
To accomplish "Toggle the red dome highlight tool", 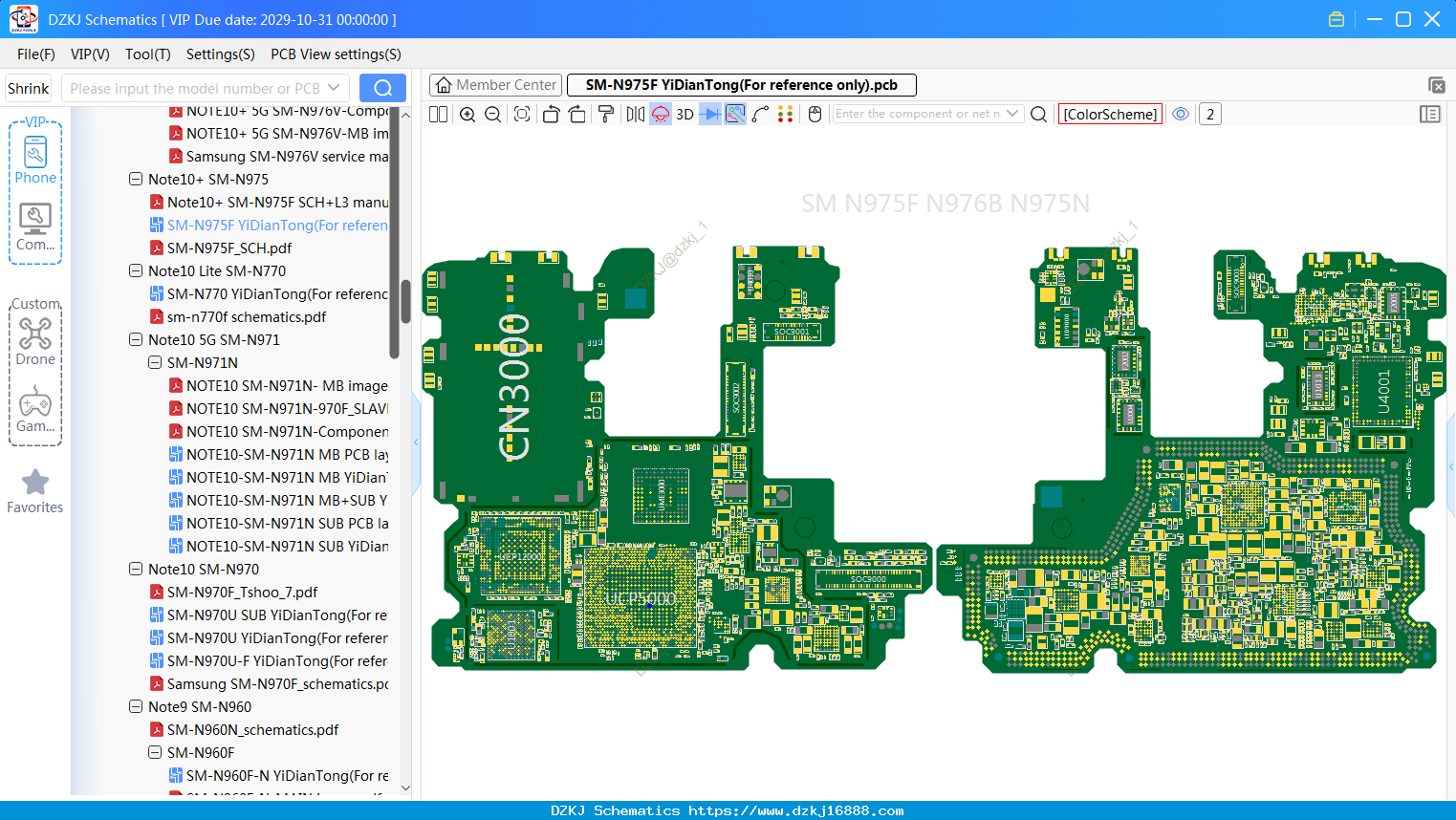I will click(x=661, y=114).
